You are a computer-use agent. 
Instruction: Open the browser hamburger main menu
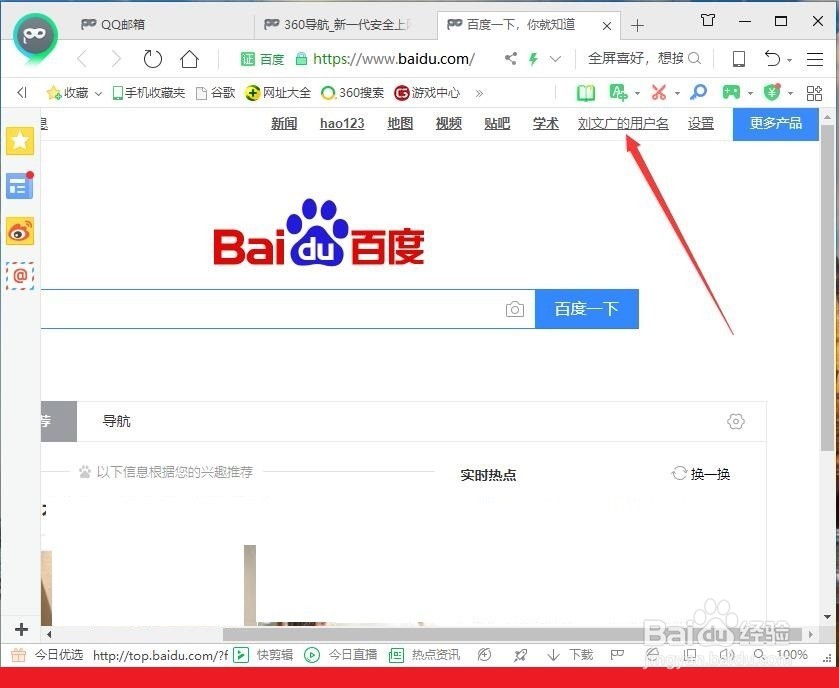[x=814, y=59]
